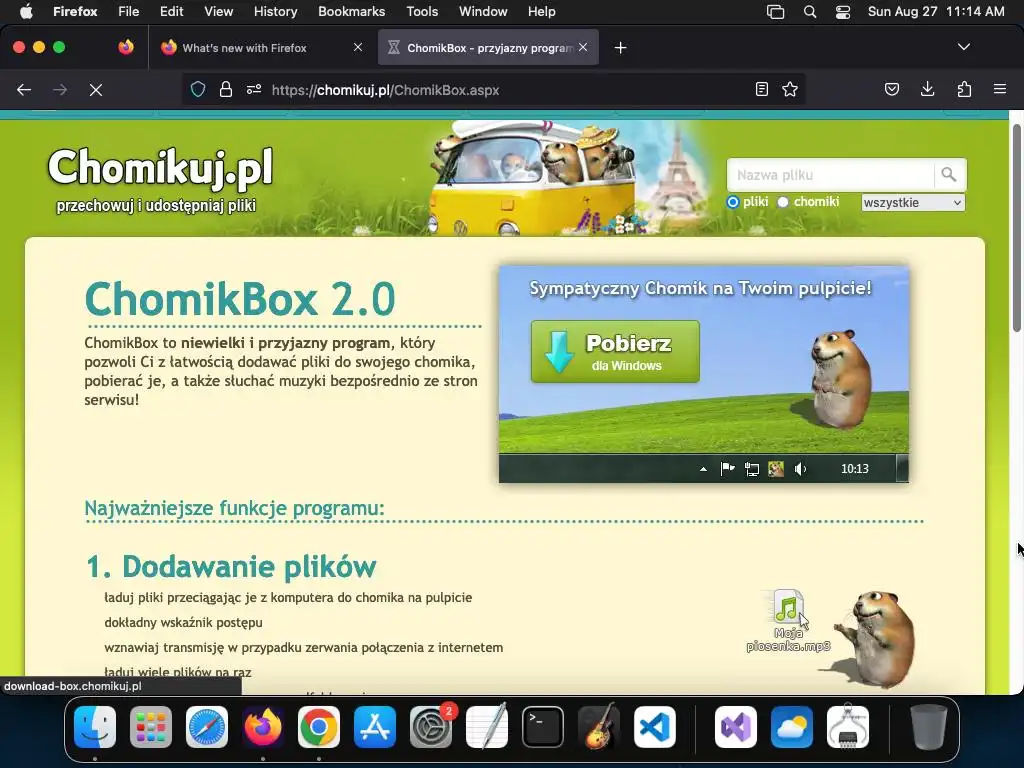The height and width of the screenshot is (768, 1024).
Task: Open Weather app from the dock
Action: click(792, 727)
